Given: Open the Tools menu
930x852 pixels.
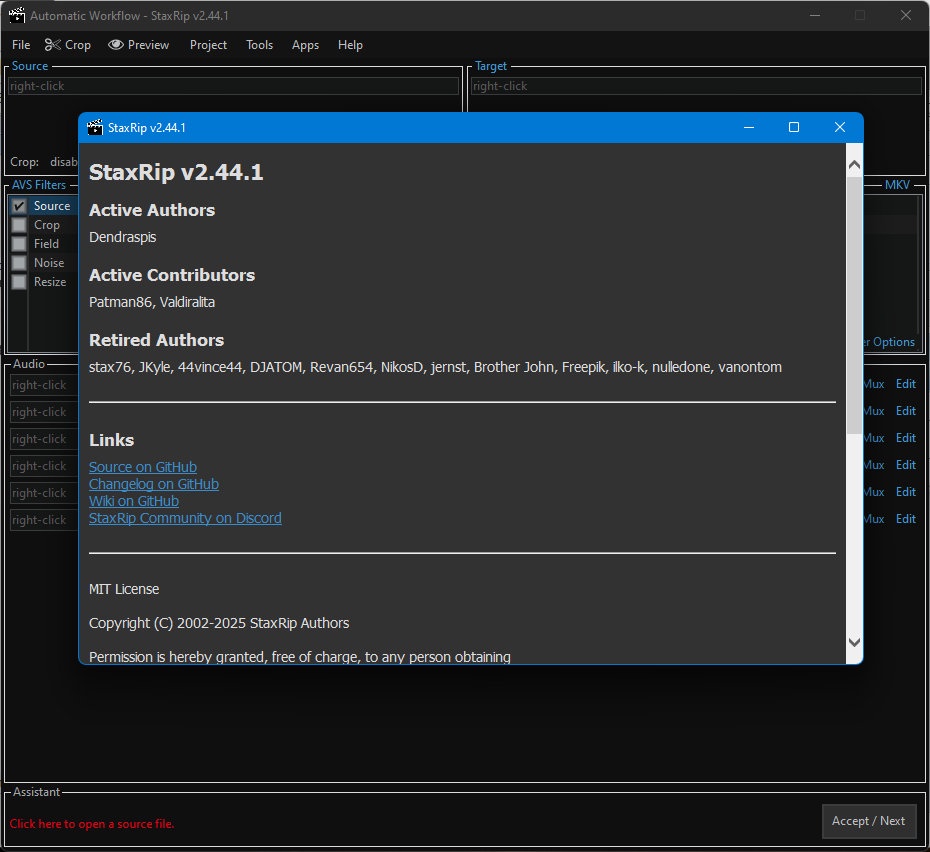Looking at the screenshot, I should [x=259, y=45].
